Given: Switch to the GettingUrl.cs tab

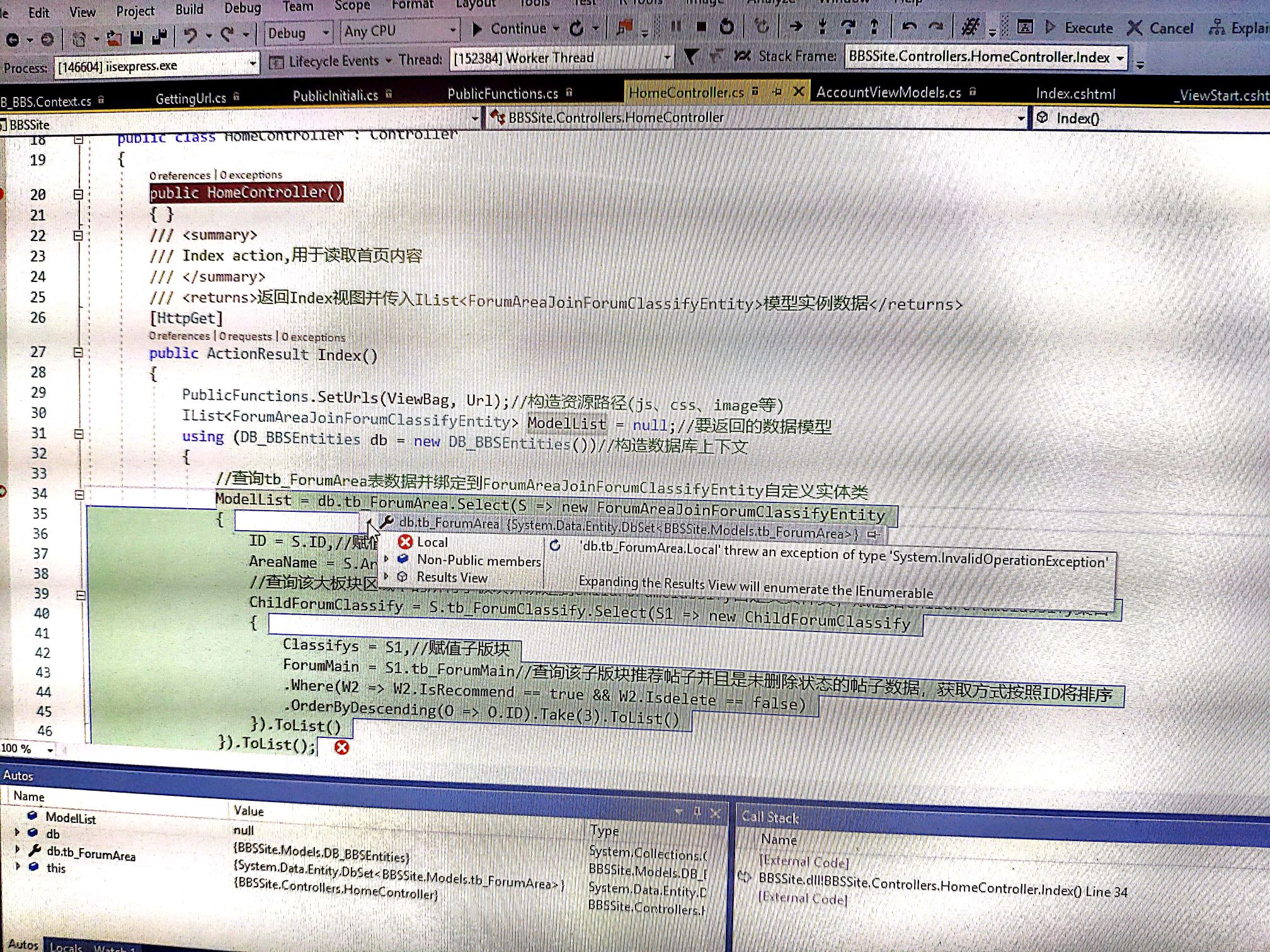Looking at the screenshot, I should click(x=190, y=98).
